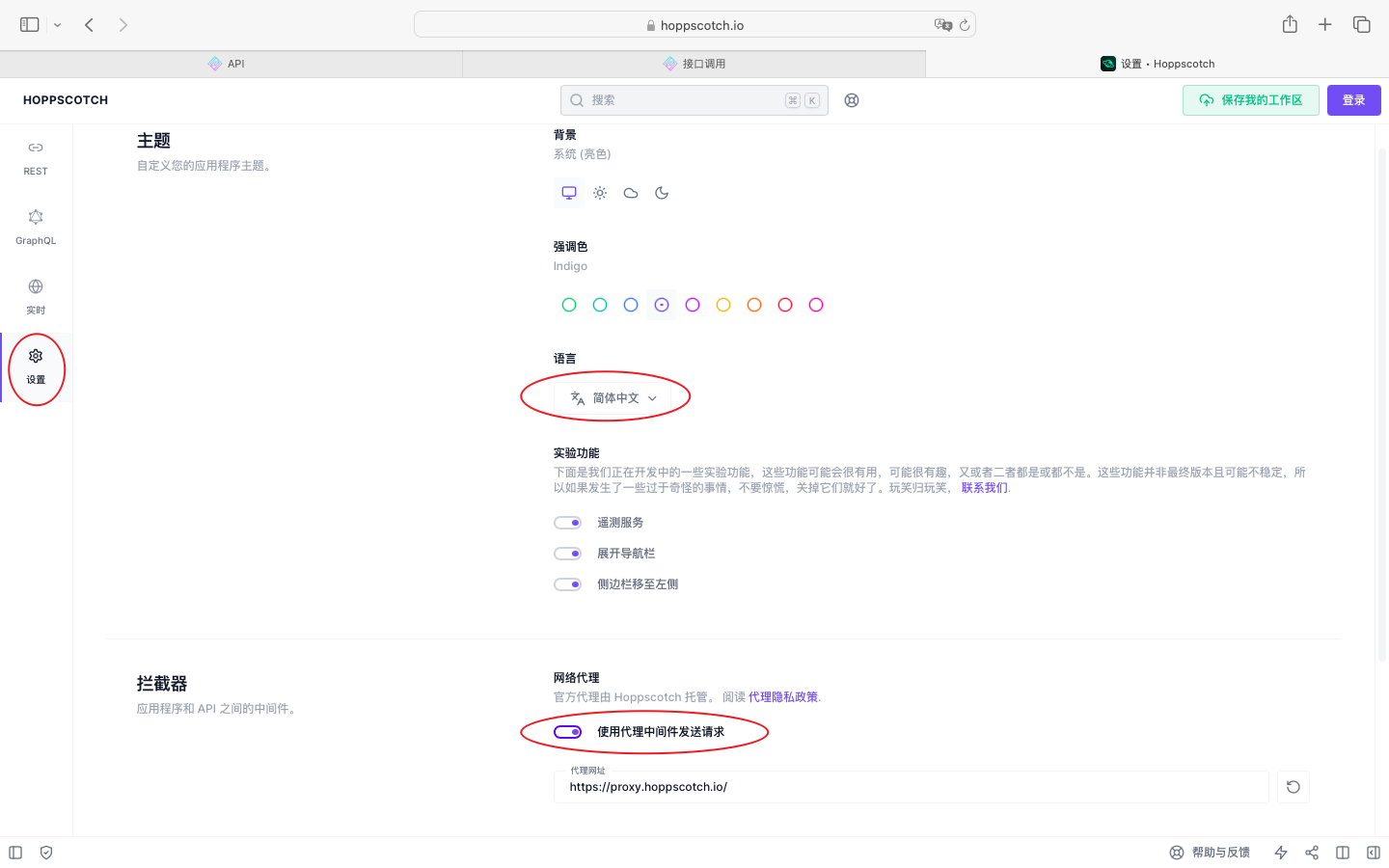Viewport: 1389px width, 868px height.
Task: Open the Safari tab group dropdown arrow
Action: click(x=57, y=24)
